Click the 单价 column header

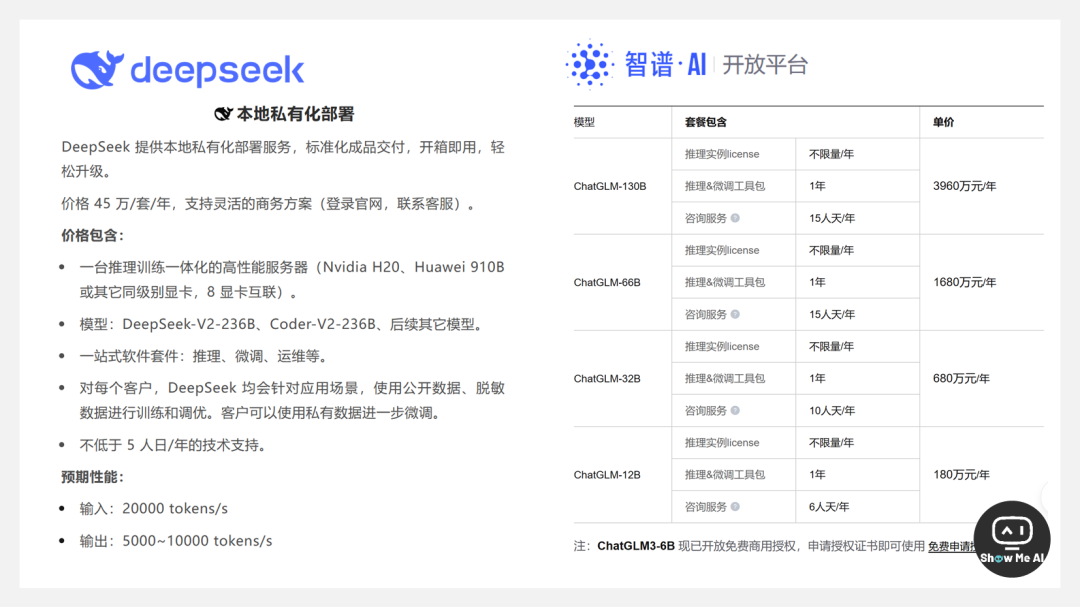(x=943, y=122)
